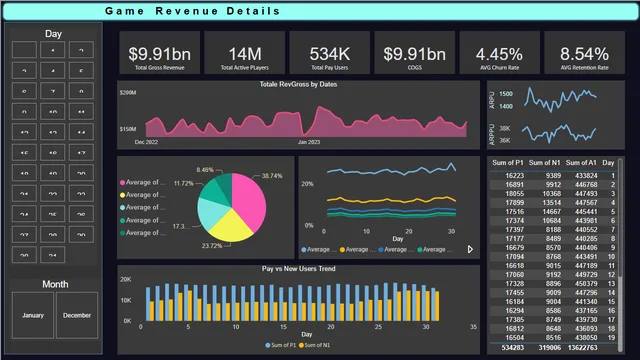This screenshot has height=360, width=640.
Task: Click the yellow pie legend marker
Action: [x=122, y=195]
